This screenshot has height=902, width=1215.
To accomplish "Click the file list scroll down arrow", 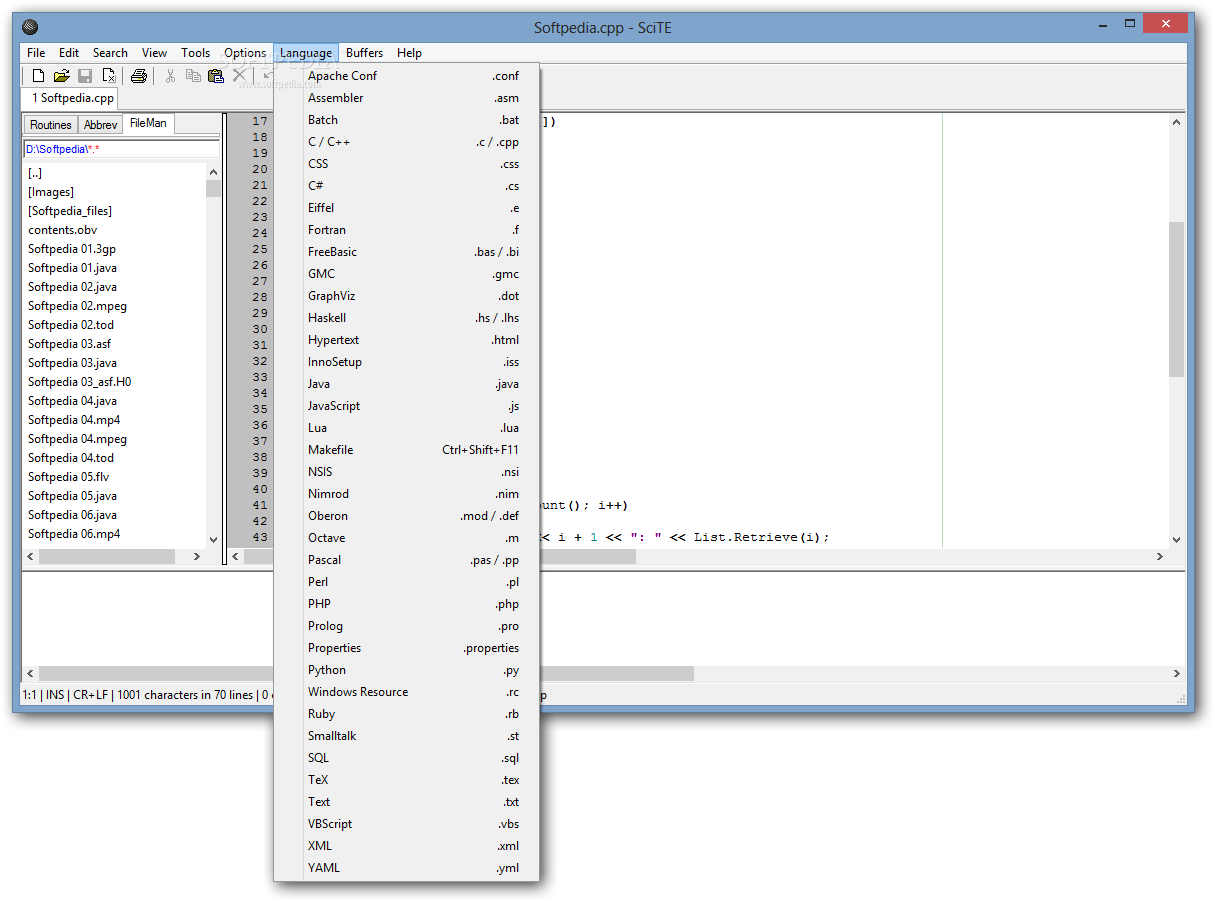I will (x=213, y=539).
